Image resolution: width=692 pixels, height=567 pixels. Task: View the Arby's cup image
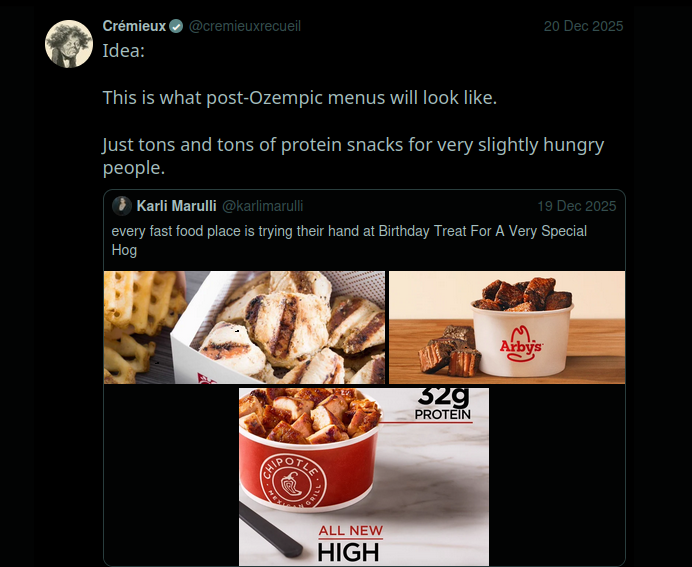pos(507,327)
